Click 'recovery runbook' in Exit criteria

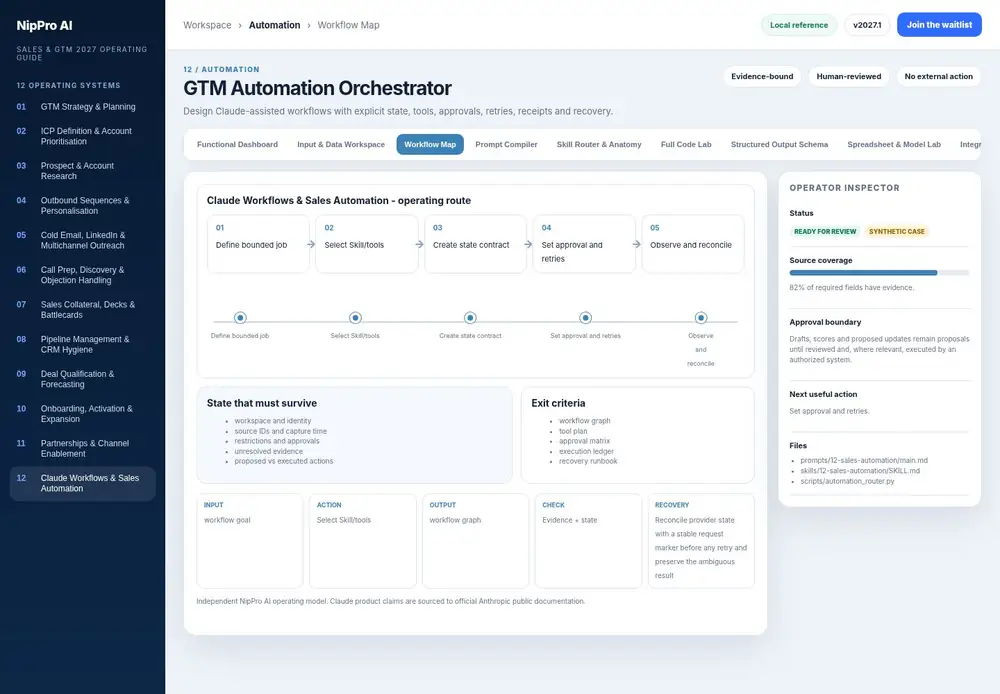tap(588, 461)
